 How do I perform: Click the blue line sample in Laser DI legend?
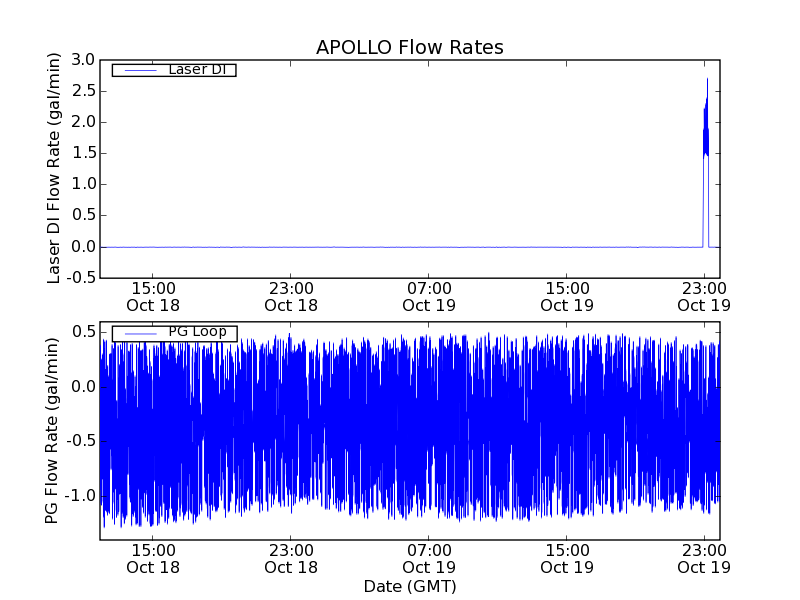click(138, 70)
